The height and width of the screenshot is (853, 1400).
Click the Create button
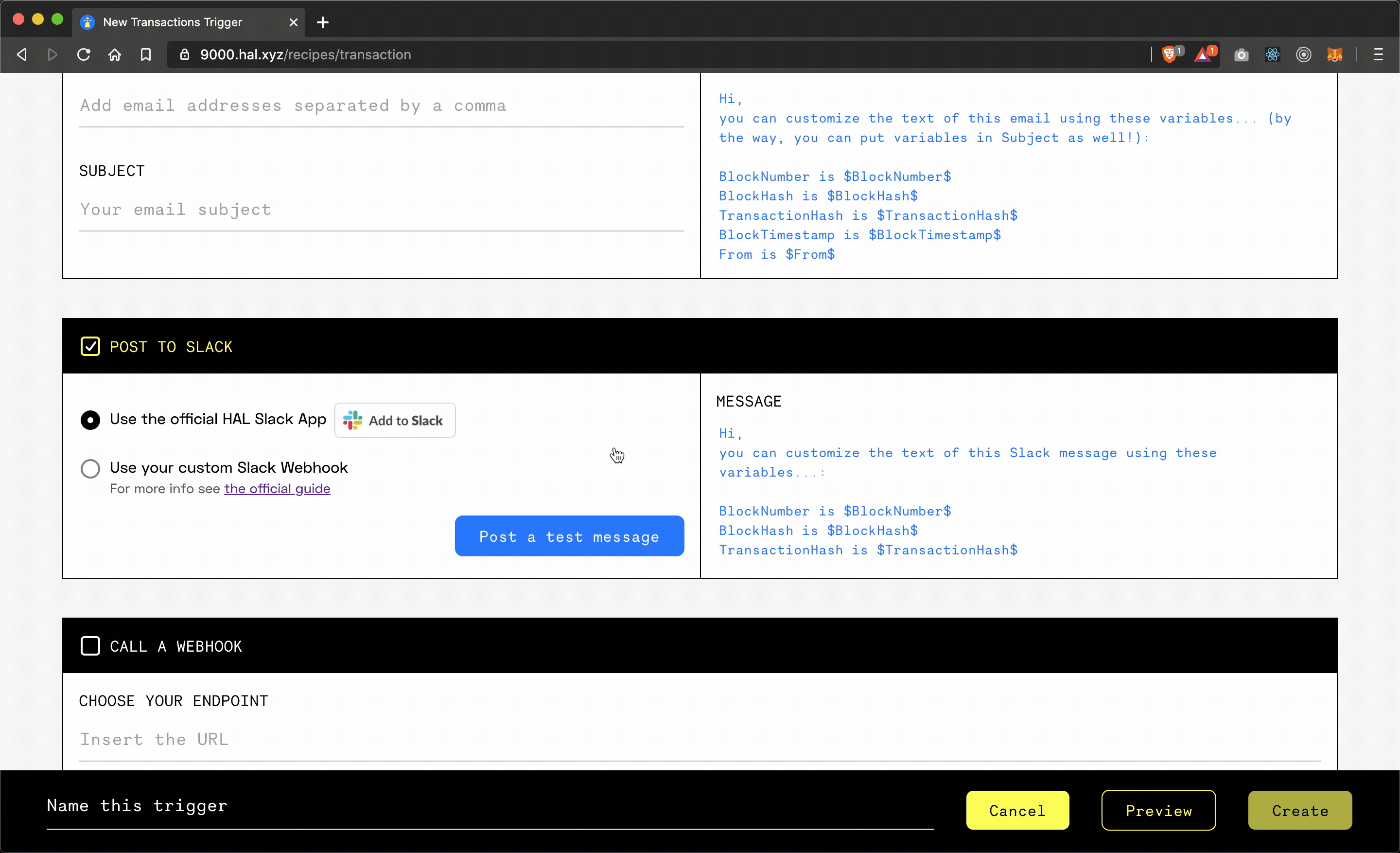[x=1300, y=810]
